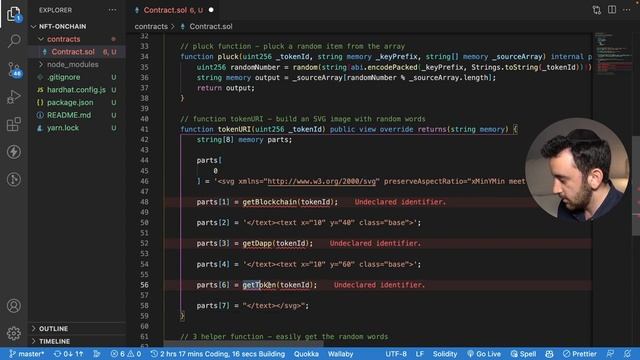Screen dimensions: 640x360
Task: Click the vertical editor scrollbar
Action: coord(636,186)
